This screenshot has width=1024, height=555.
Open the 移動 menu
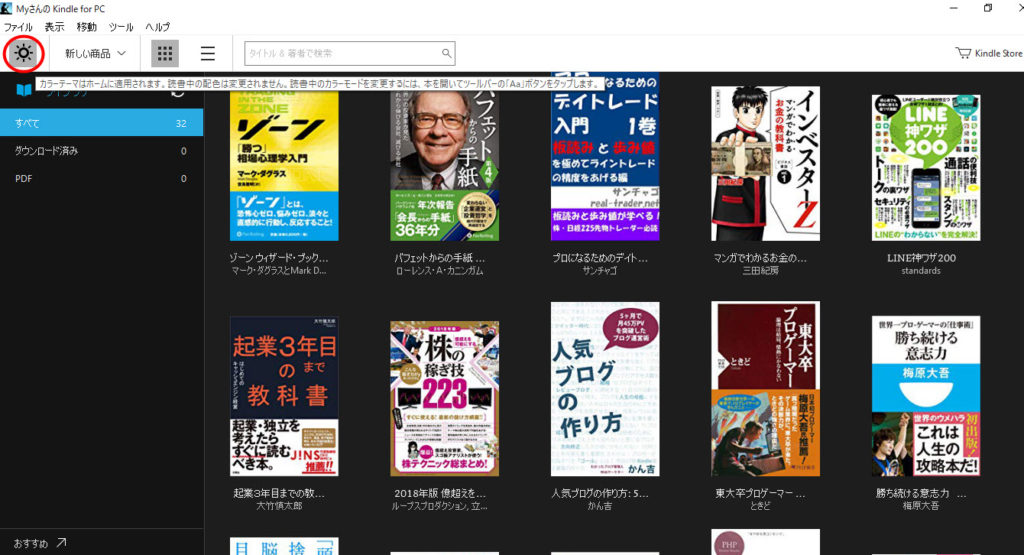(86, 27)
